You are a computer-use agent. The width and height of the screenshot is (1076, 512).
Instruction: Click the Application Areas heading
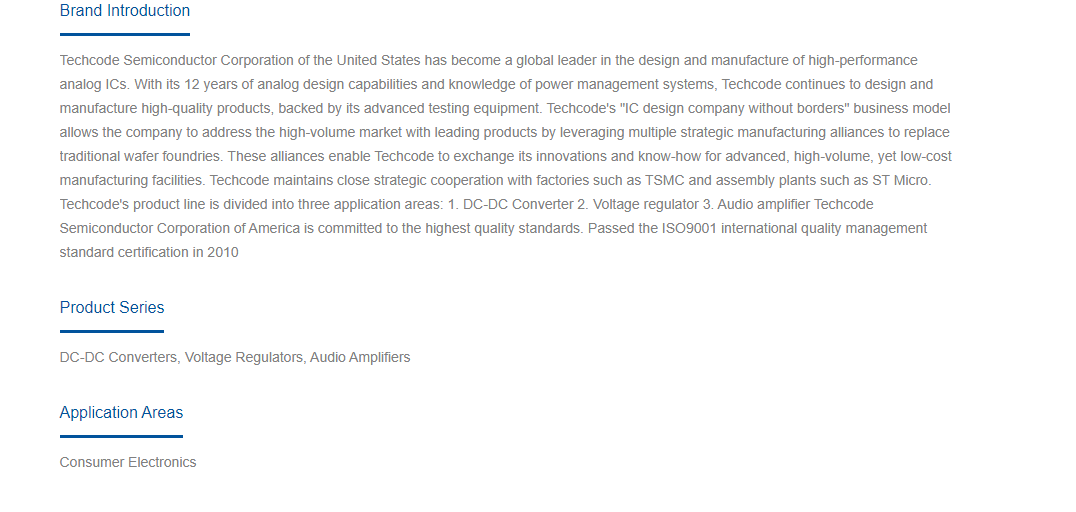tap(121, 412)
